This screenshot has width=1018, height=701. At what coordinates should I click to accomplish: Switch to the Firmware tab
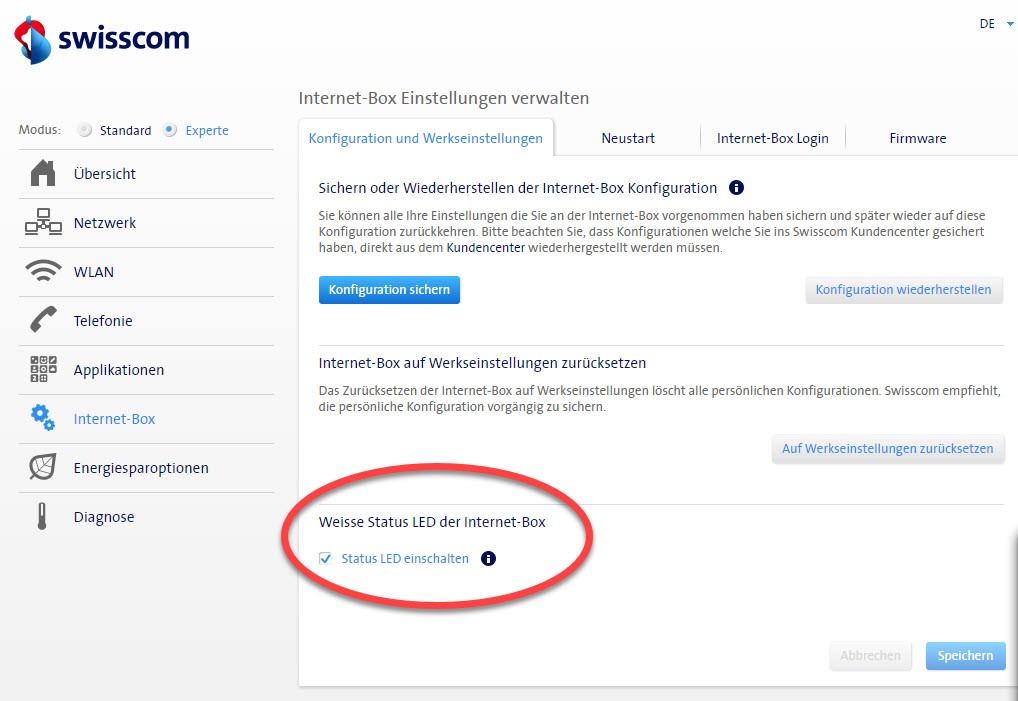pyautogui.click(x=917, y=138)
